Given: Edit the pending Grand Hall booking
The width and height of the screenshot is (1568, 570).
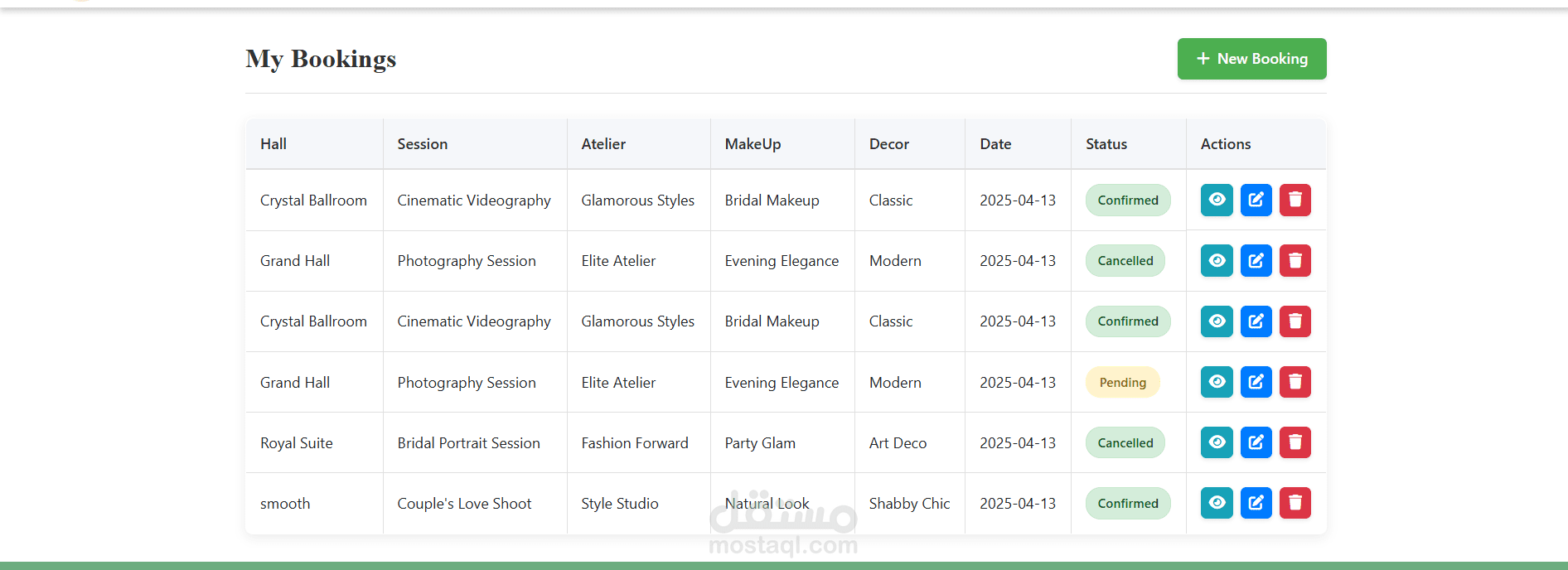Looking at the screenshot, I should tap(1256, 382).
